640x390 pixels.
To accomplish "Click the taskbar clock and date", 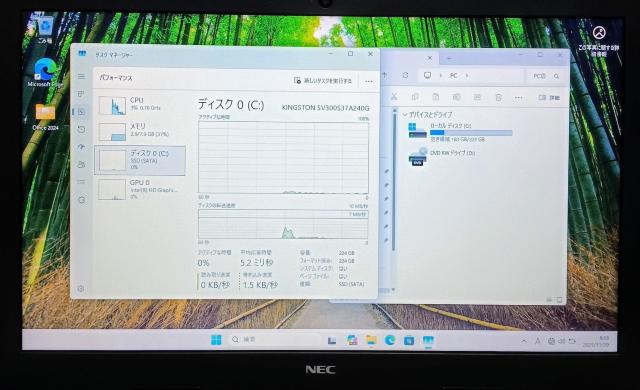I will (x=597, y=341).
